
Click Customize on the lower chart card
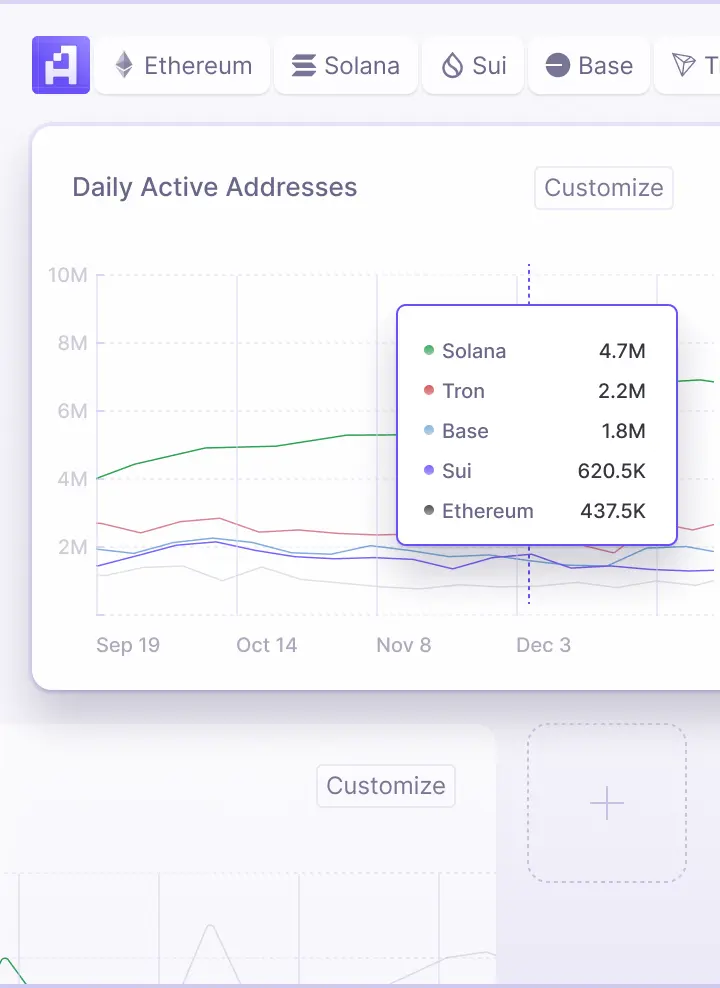[386, 786]
